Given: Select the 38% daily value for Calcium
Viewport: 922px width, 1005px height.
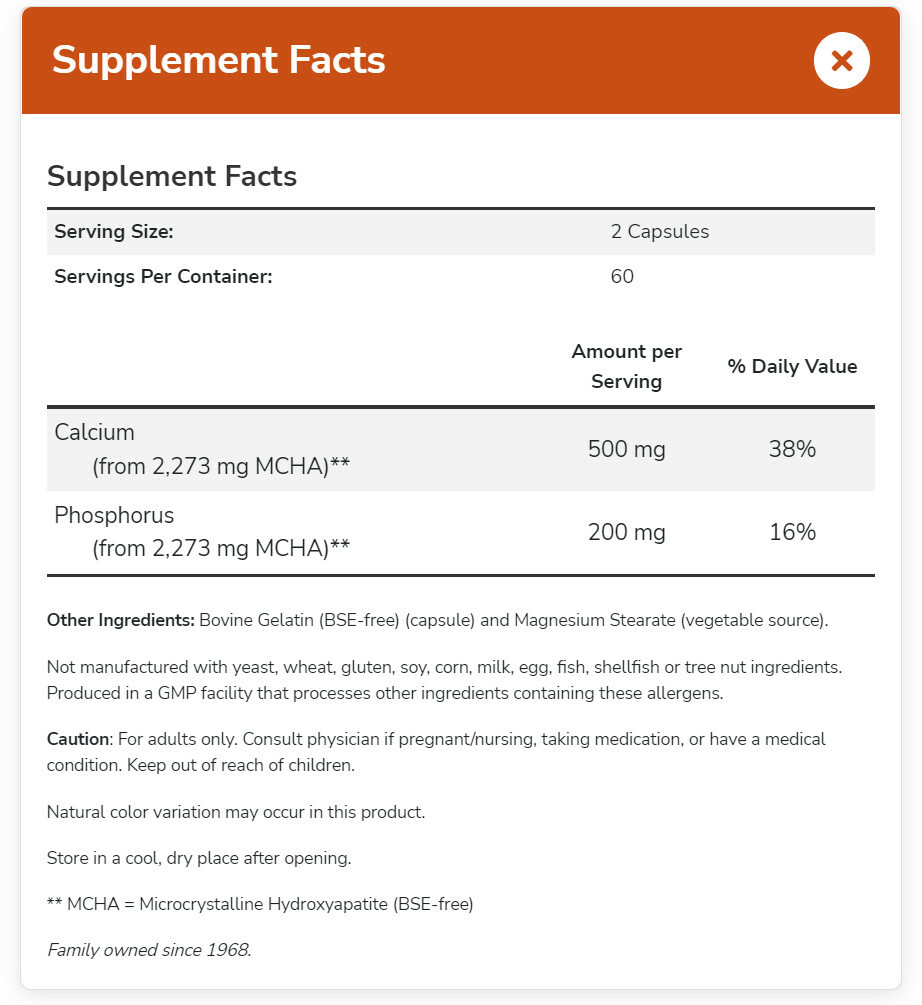Looking at the screenshot, I should tap(792, 449).
